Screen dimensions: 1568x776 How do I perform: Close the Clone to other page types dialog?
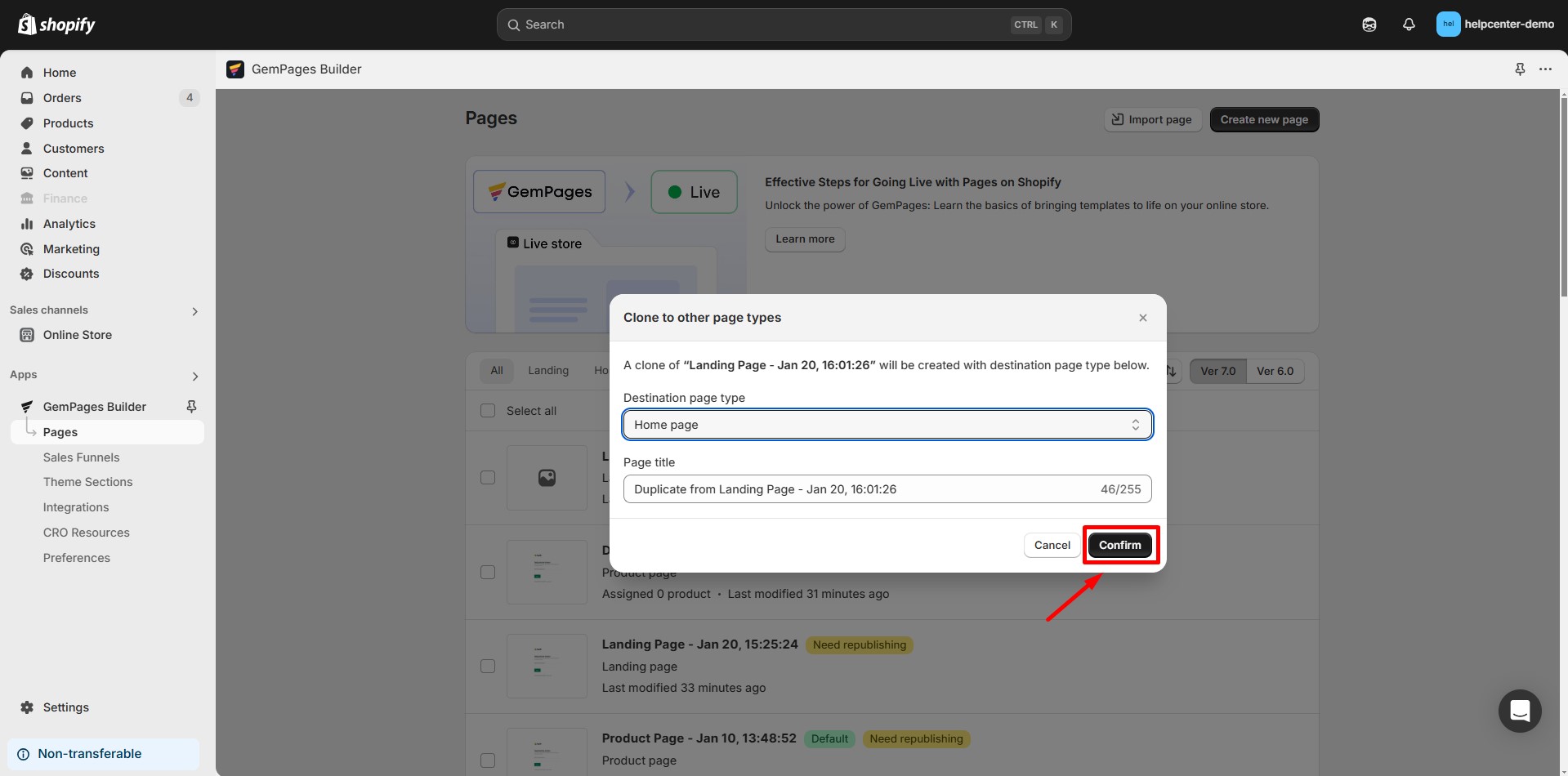tap(1142, 318)
